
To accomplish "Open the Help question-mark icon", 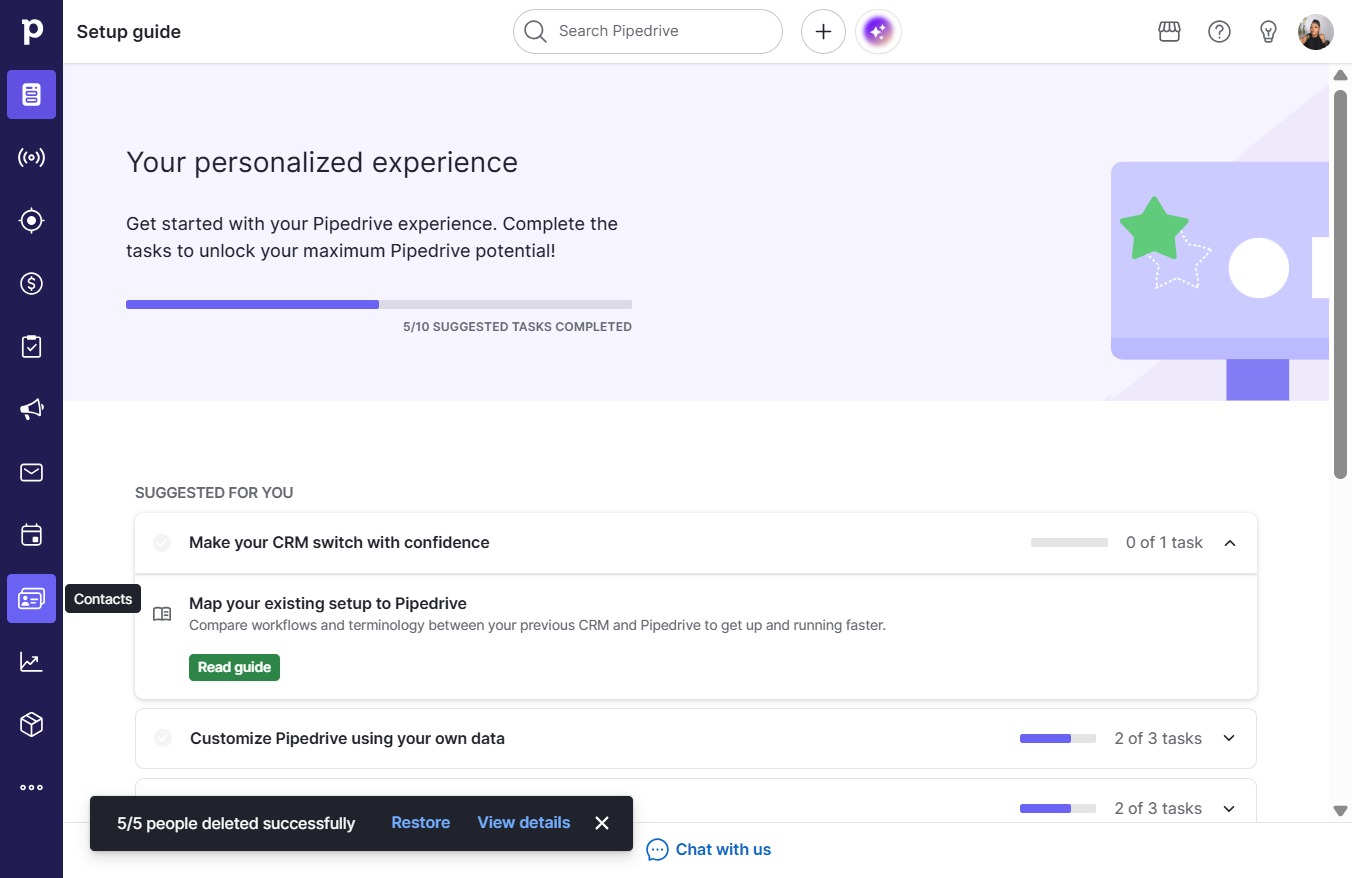I will pos(1219,32).
